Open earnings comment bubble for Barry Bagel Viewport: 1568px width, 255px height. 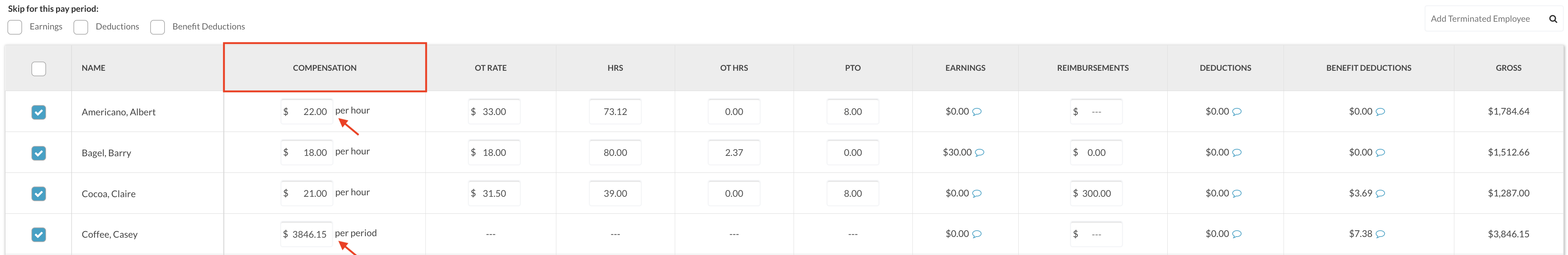coord(980,153)
